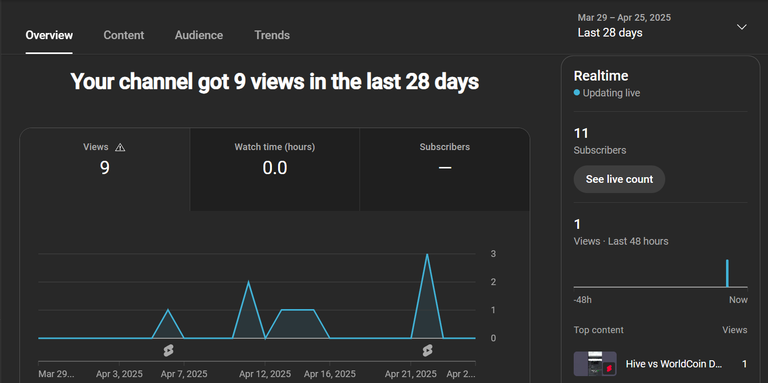Open the Overview tab
768x383 pixels.
[x=49, y=35]
